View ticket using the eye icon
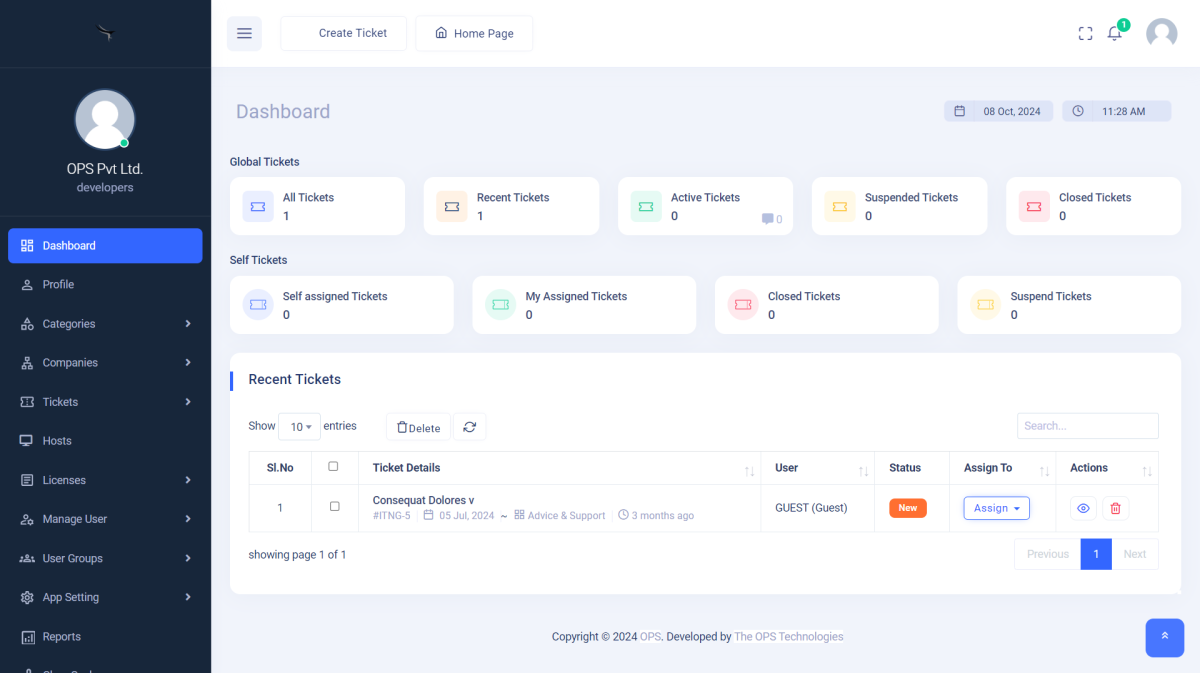This screenshot has width=1200, height=673. point(1083,508)
